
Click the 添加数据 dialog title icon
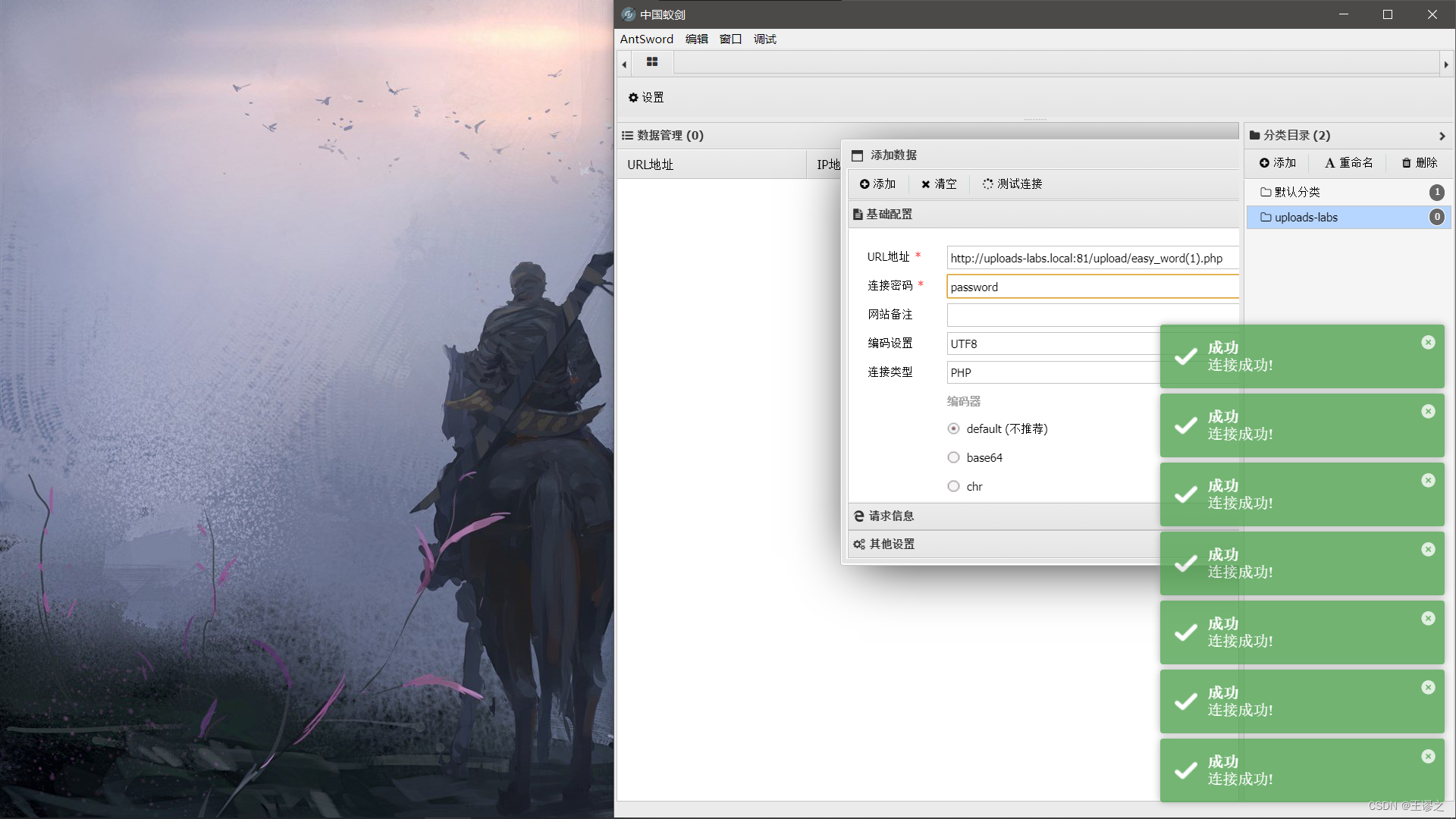point(857,155)
